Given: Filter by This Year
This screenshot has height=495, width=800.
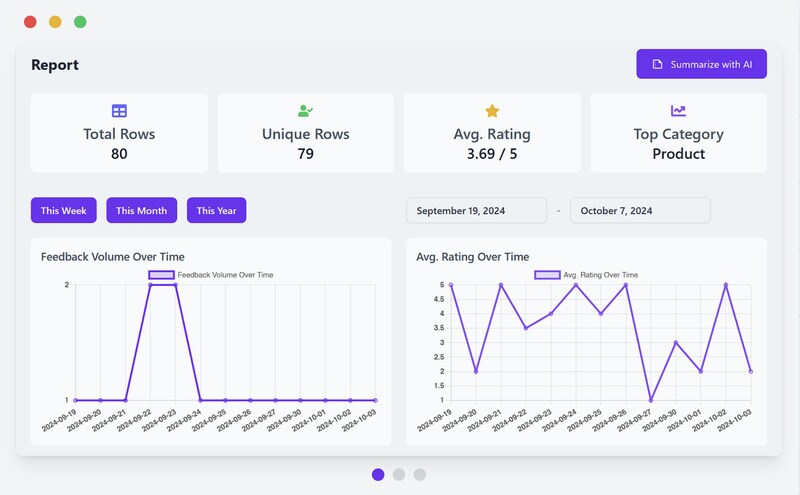Looking at the screenshot, I should click(216, 210).
